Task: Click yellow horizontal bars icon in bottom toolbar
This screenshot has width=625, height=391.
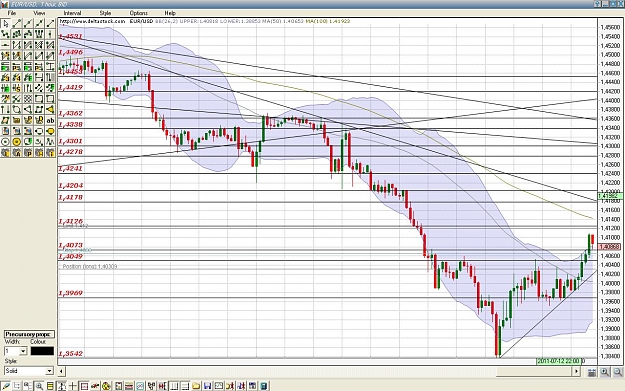Action: click(x=50, y=386)
